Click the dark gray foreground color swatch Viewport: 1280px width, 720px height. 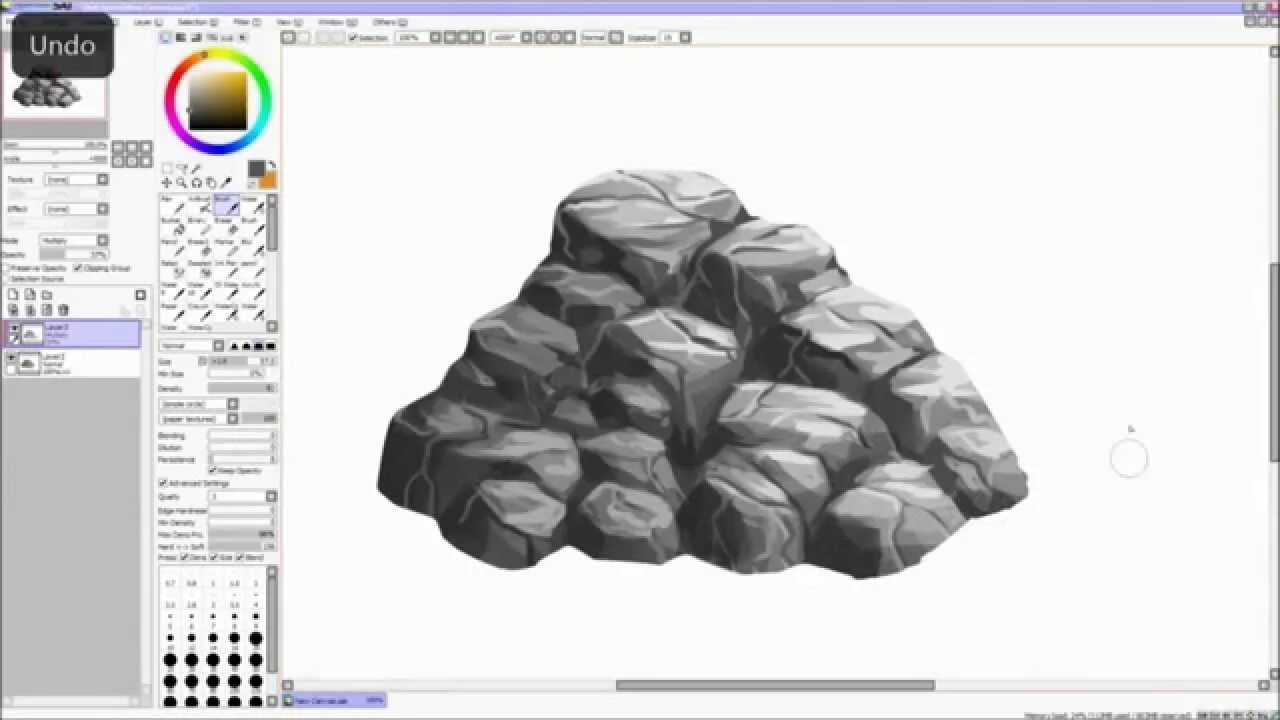click(256, 169)
